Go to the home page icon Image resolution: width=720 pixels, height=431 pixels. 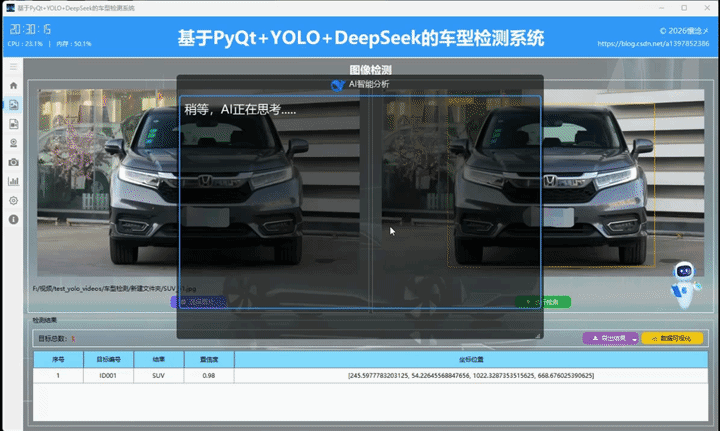(x=13, y=85)
